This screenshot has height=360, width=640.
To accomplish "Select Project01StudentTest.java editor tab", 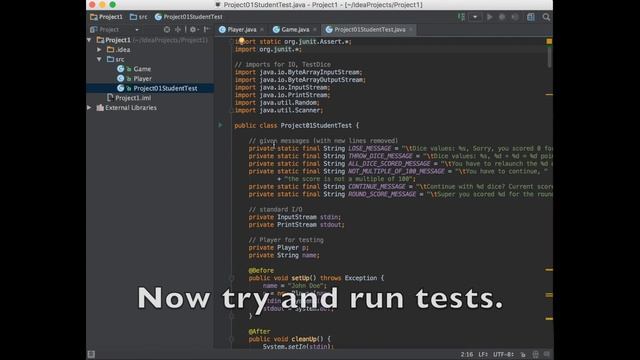I will [x=370, y=29].
